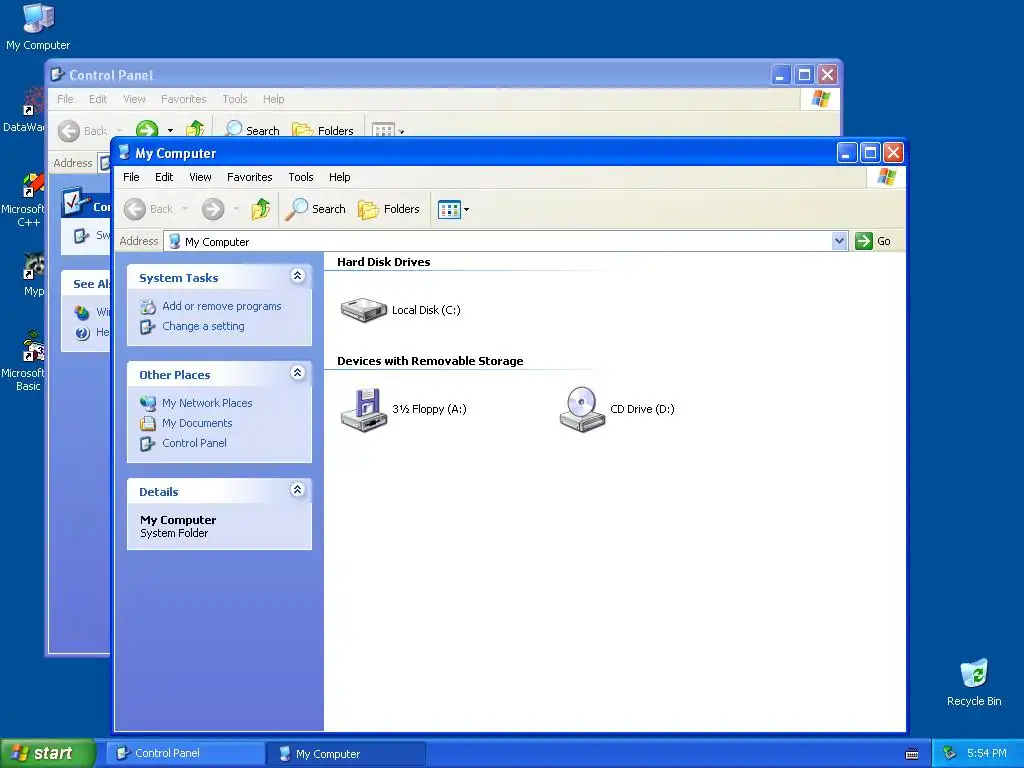Click the Start button
The width and height of the screenshot is (1024, 768).
point(48,753)
